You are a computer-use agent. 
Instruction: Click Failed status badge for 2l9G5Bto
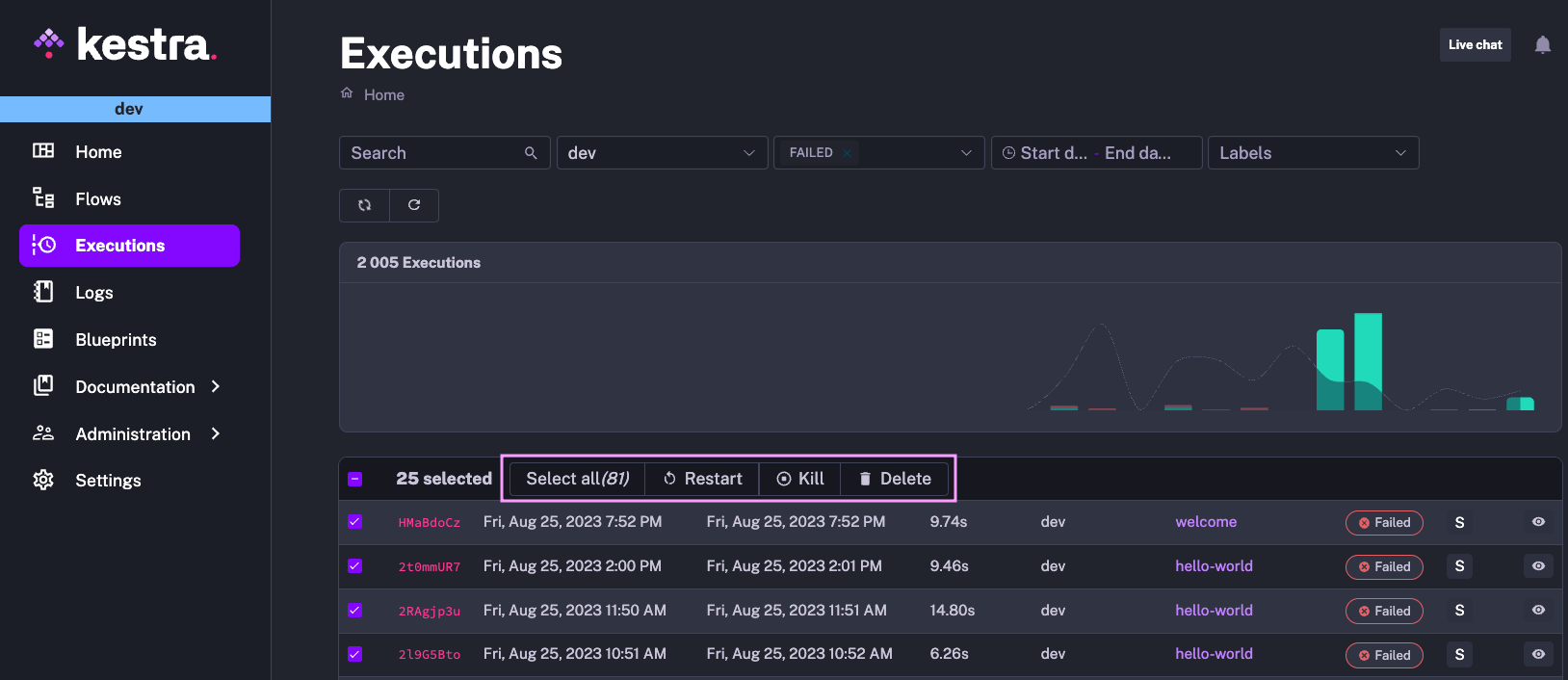point(1384,655)
